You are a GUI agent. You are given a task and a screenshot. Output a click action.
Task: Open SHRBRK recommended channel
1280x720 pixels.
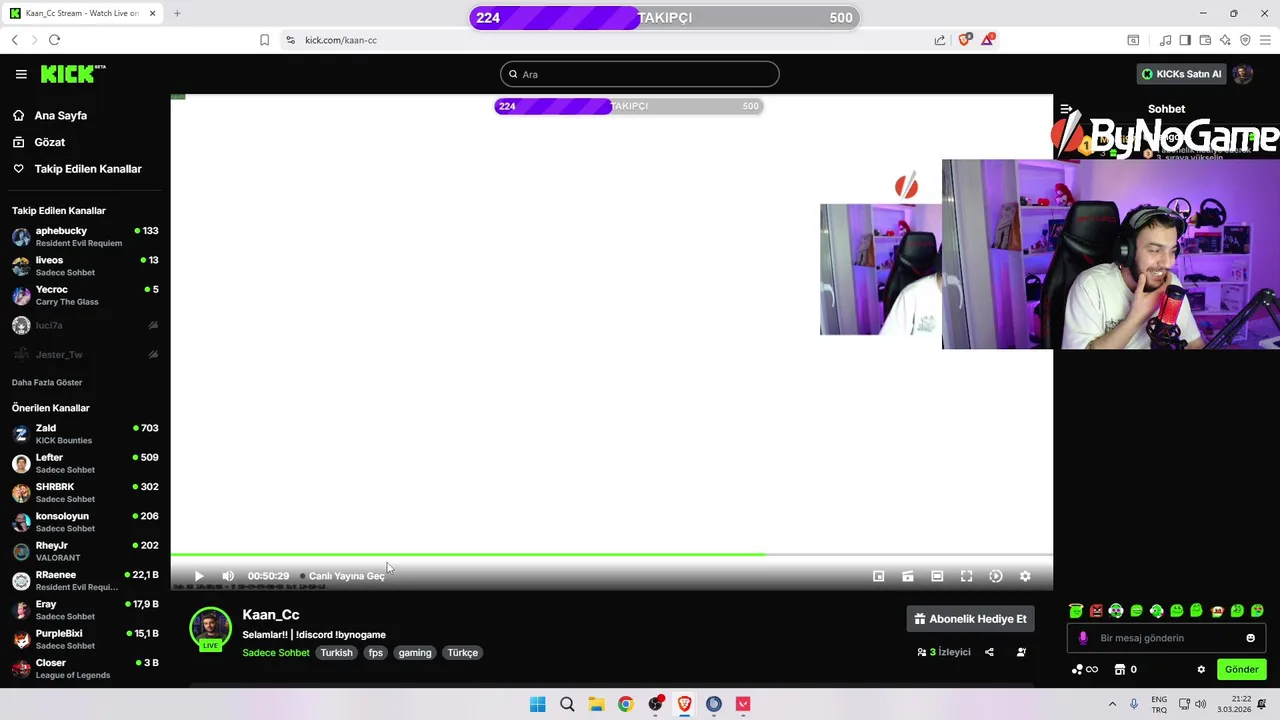pos(85,493)
